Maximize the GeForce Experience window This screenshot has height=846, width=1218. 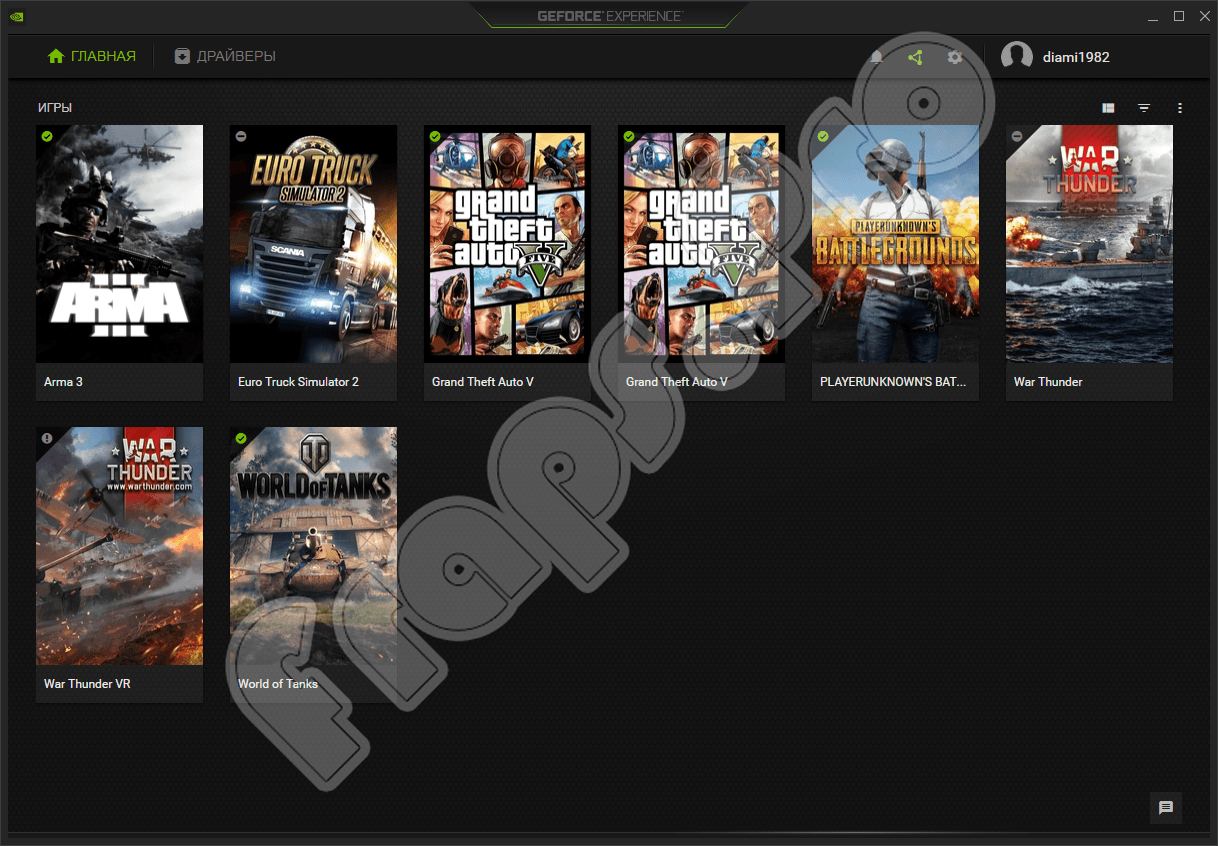click(1179, 16)
